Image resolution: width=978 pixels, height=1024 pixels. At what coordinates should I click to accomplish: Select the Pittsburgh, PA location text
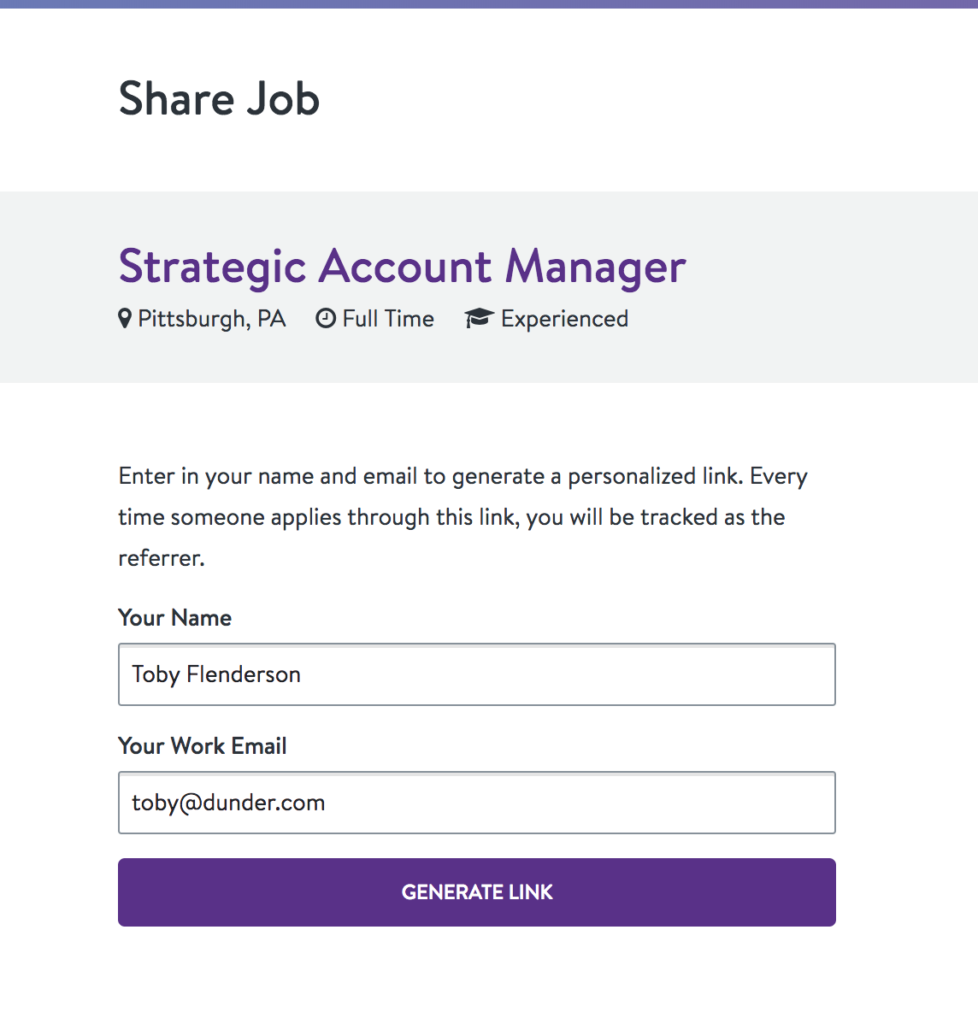(x=212, y=319)
